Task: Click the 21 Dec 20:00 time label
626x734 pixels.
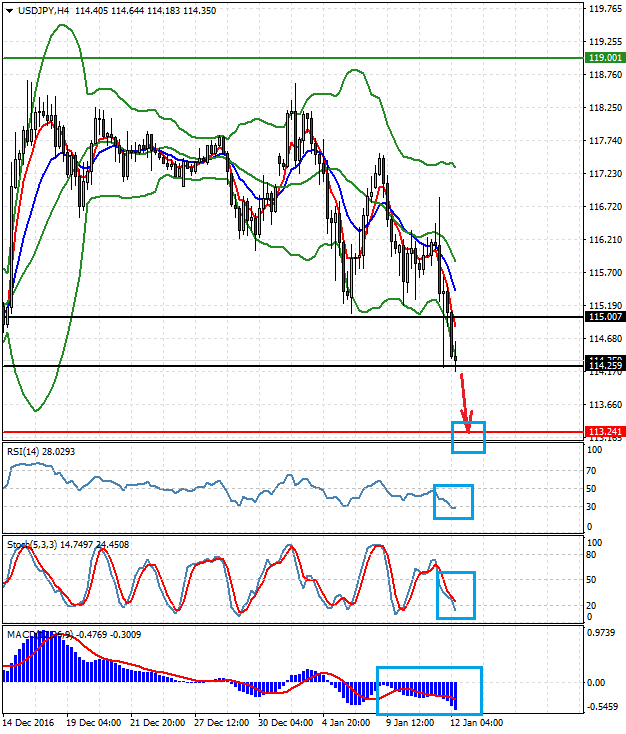Action: click(x=158, y=723)
